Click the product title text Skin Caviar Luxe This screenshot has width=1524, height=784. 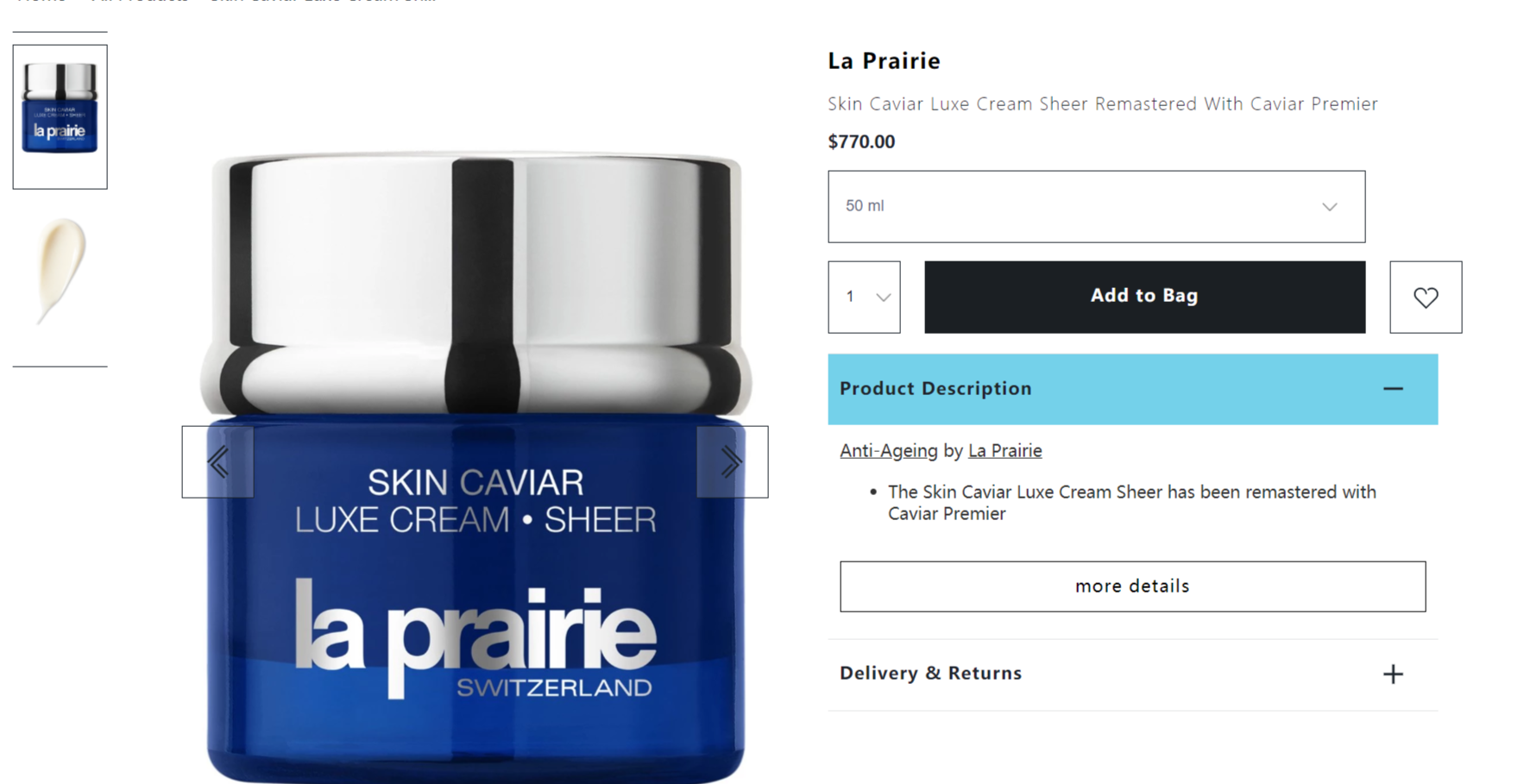1102,103
